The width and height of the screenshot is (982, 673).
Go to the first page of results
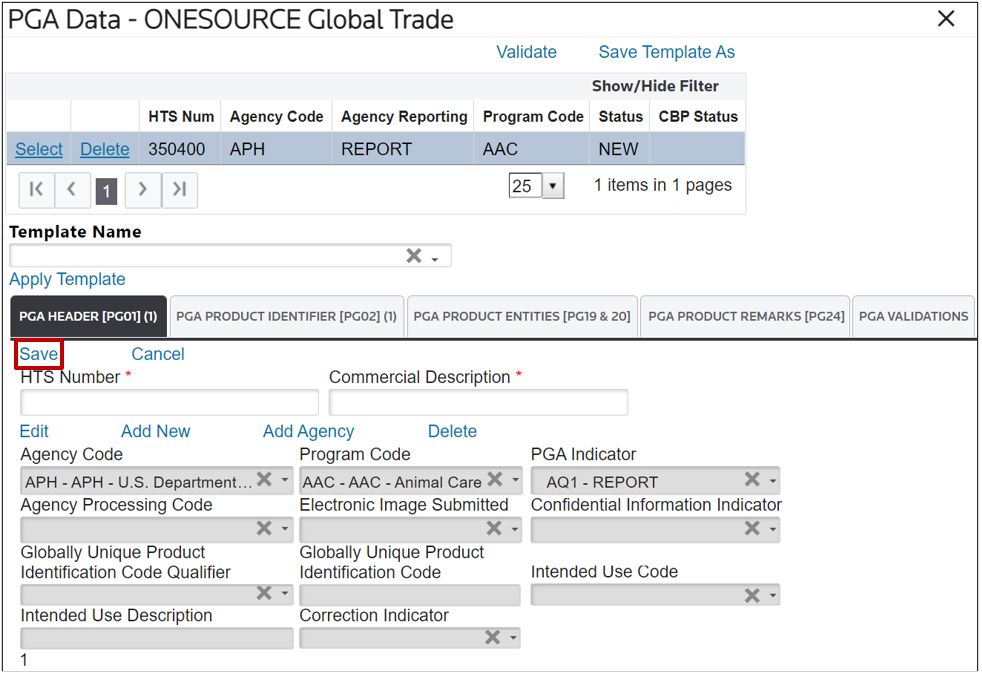36,190
